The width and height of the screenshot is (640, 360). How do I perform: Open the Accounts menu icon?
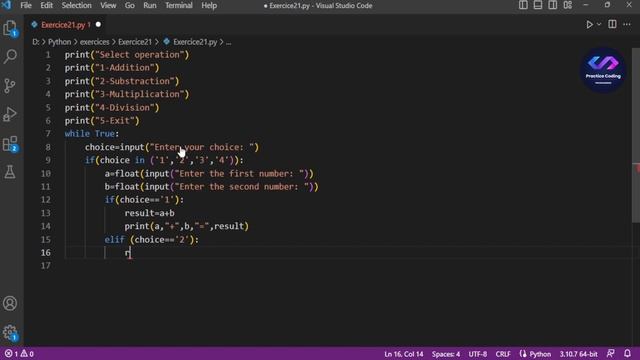click(x=10, y=303)
